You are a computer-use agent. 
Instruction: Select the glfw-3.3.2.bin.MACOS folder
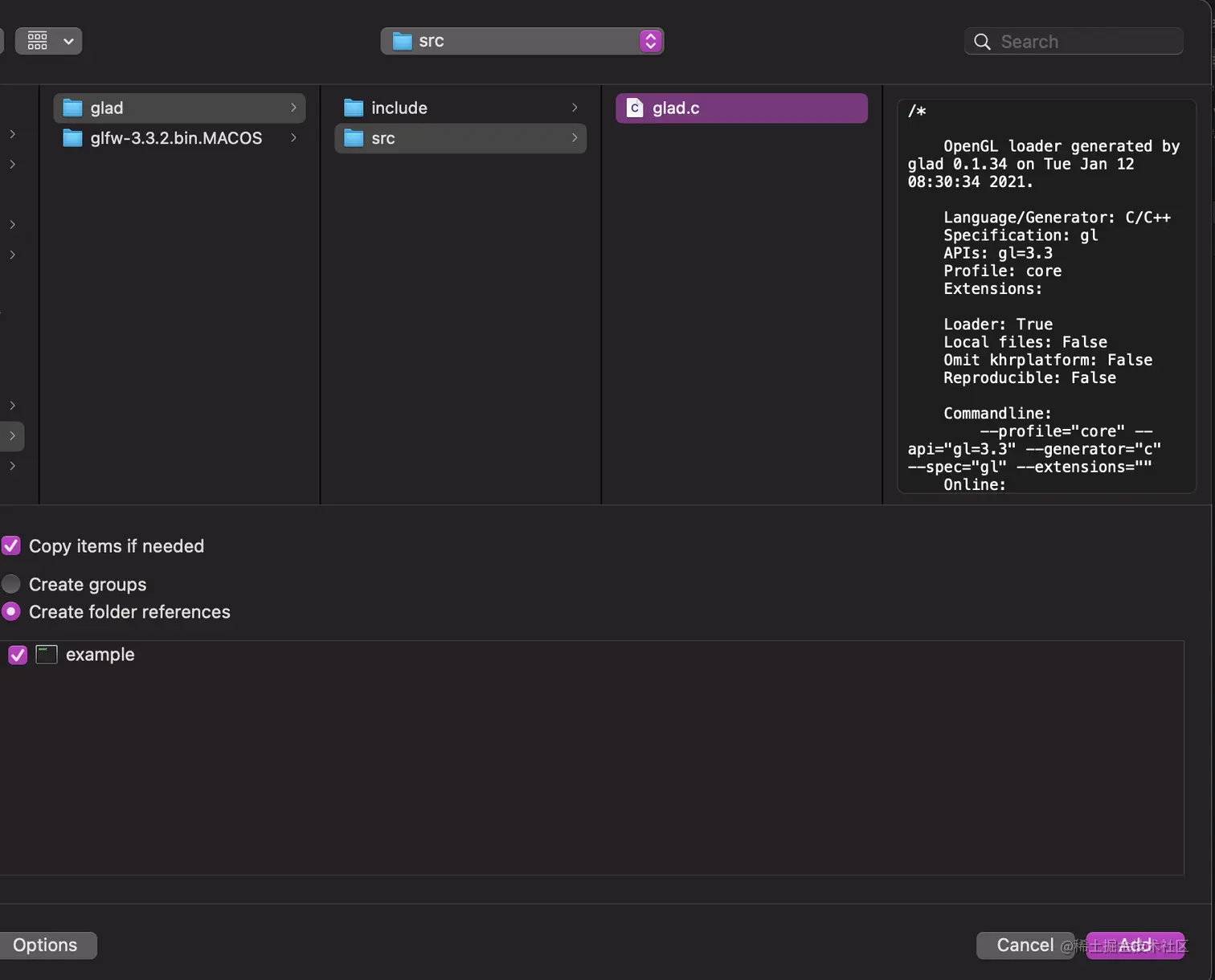coord(179,138)
